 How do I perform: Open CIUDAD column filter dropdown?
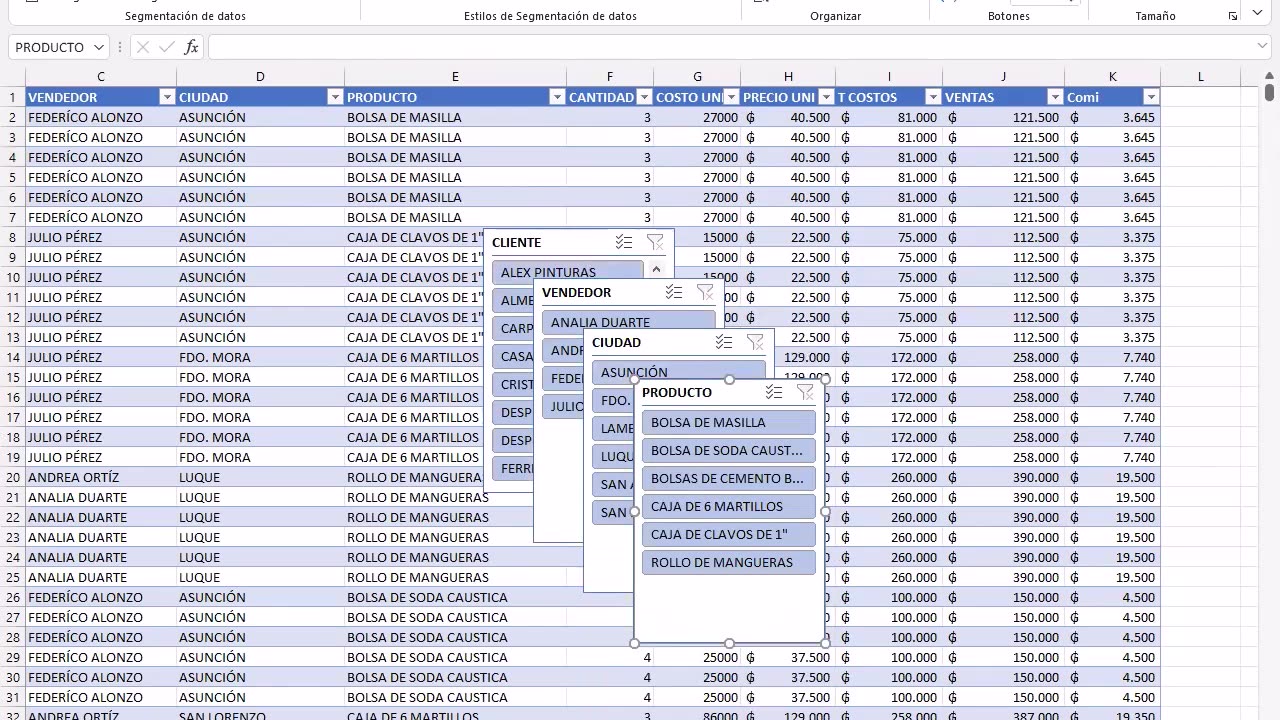click(335, 97)
